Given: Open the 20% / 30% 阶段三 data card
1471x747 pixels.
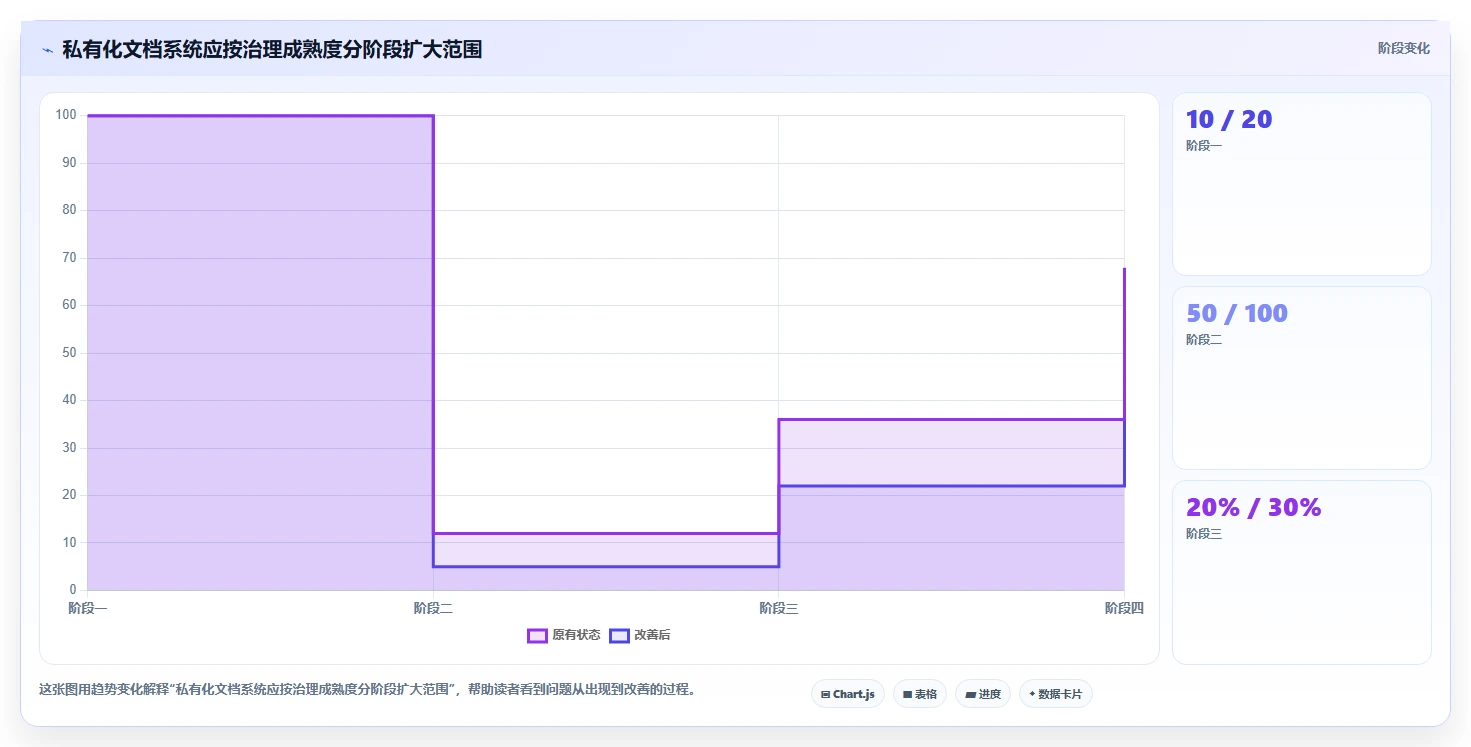Looking at the screenshot, I should tap(1301, 572).
